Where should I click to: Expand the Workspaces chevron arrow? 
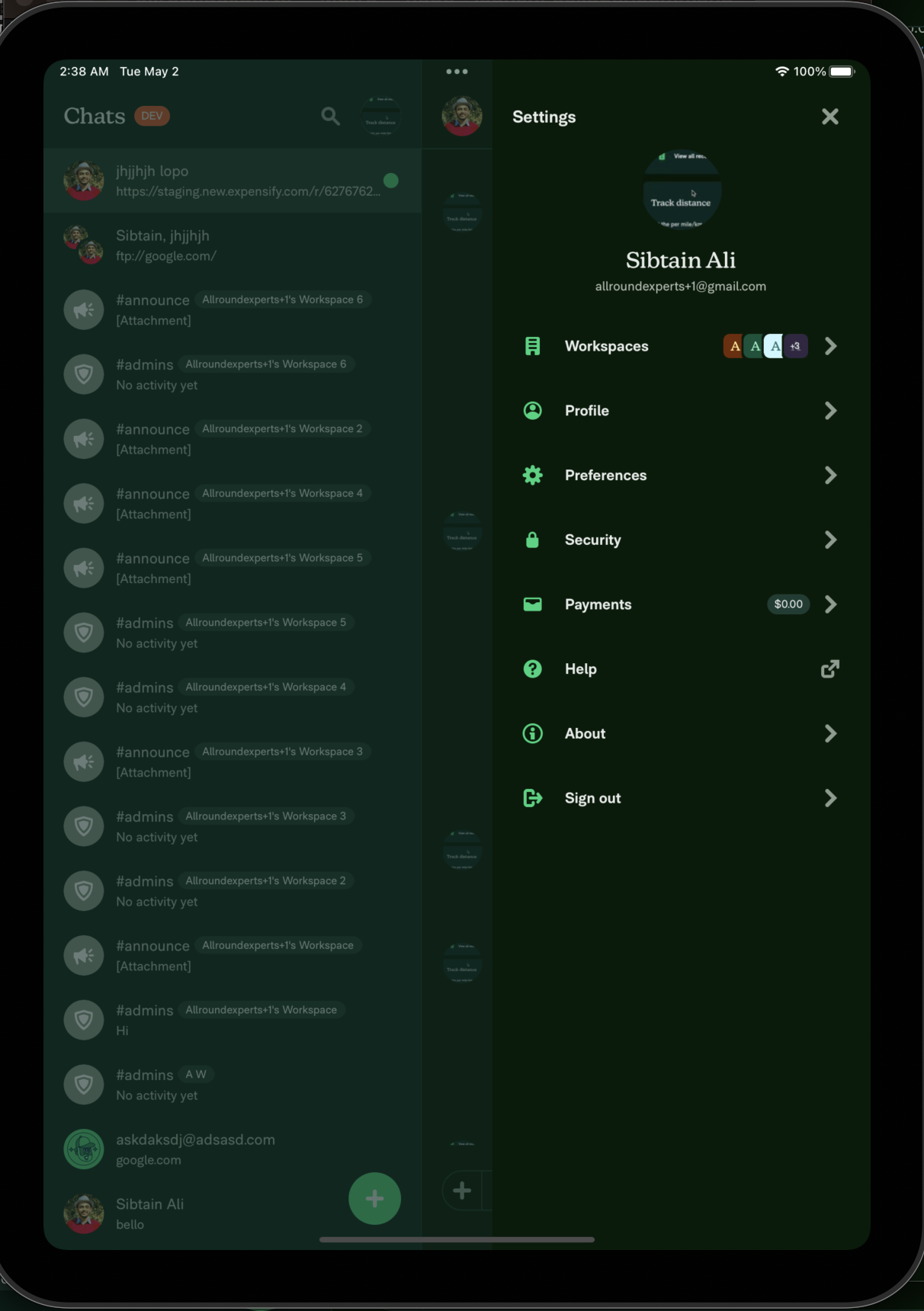(830, 346)
